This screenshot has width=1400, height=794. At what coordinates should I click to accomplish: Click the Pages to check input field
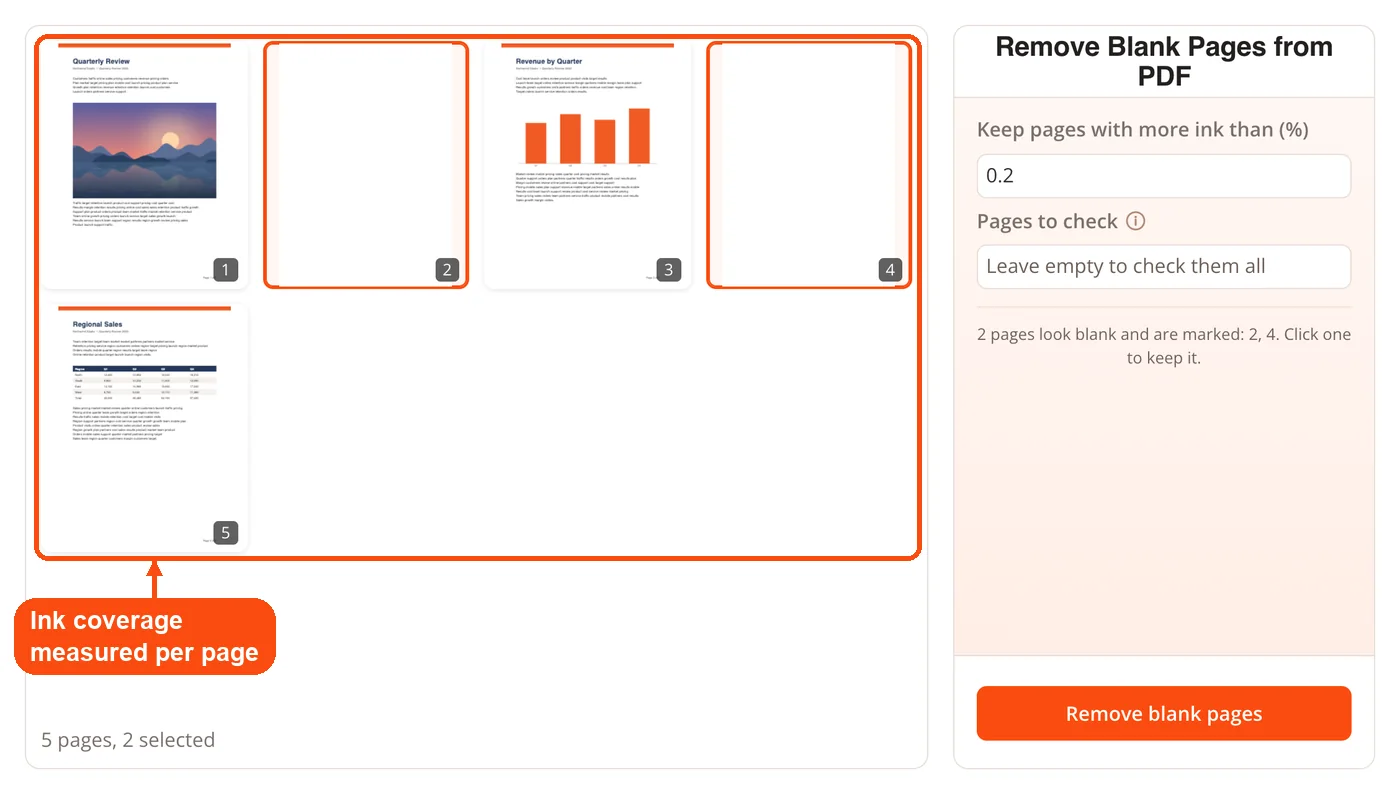pos(1164,266)
